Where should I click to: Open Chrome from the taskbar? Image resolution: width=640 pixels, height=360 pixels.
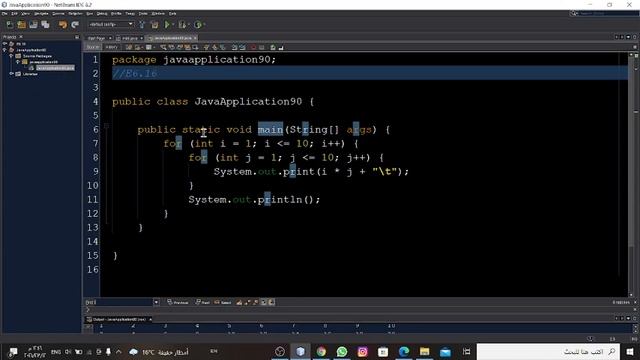[x=321, y=351]
